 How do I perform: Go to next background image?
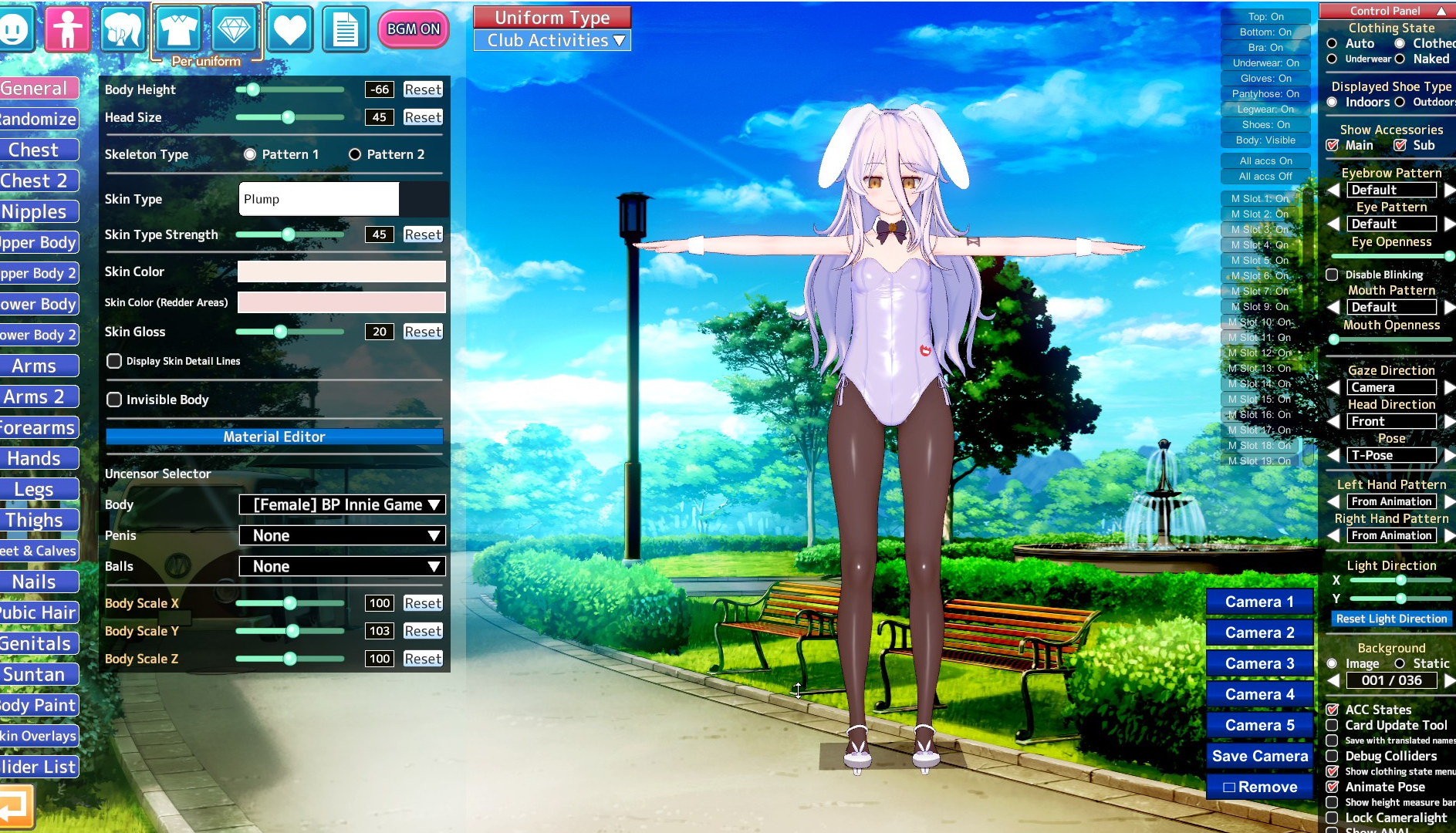coord(1449,680)
